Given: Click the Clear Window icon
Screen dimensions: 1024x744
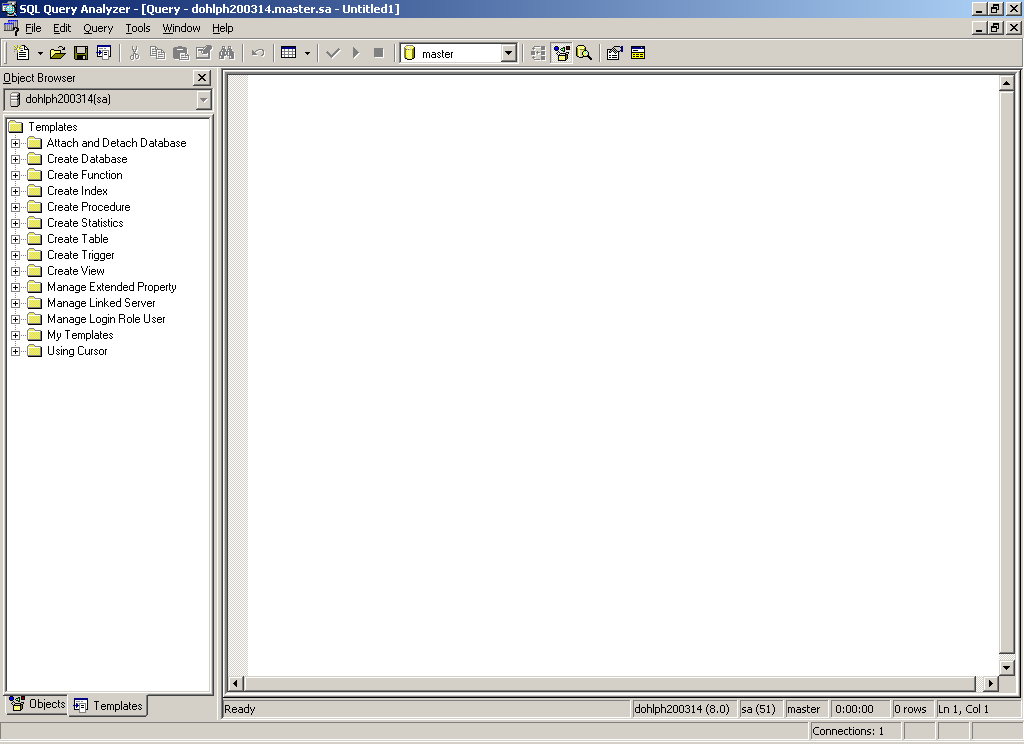Looking at the screenshot, I should tap(204, 53).
